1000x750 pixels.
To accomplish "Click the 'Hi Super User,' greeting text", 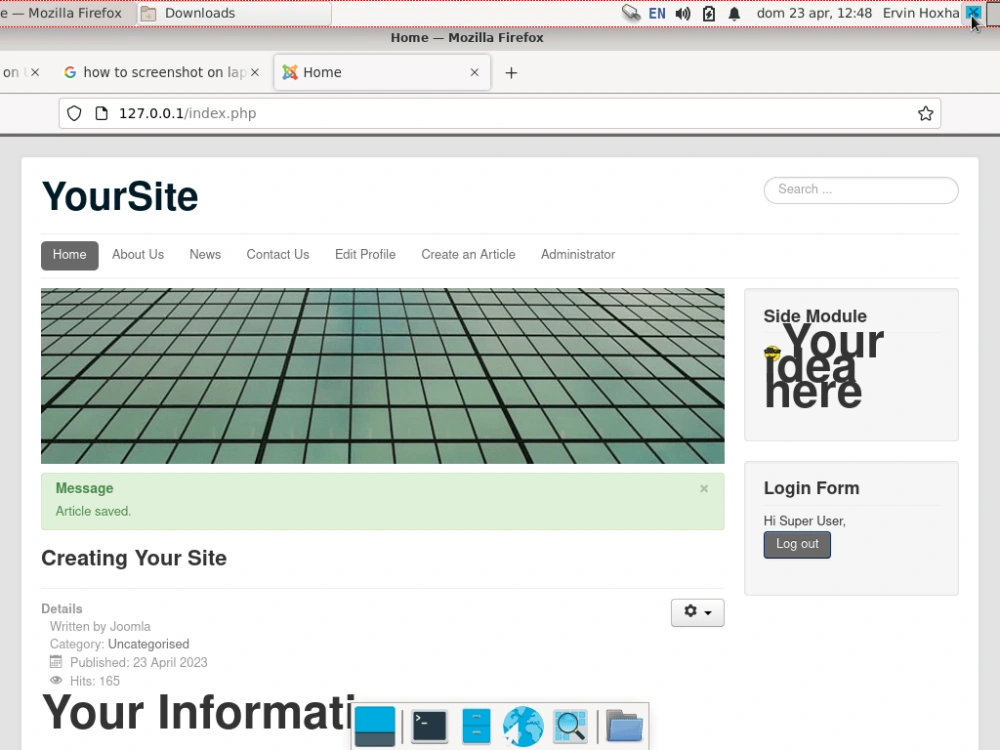I will [x=804, y=521].
